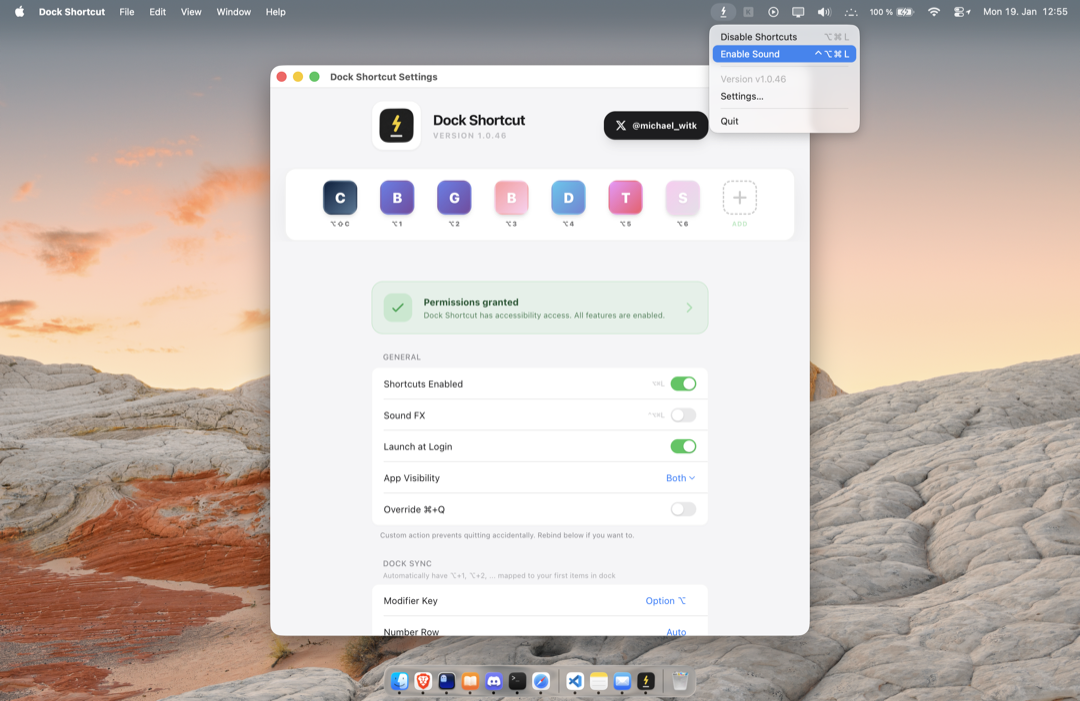Choose Disable Shortcuts in the menu
1080x701 pixels.
[x=784, y=36]
